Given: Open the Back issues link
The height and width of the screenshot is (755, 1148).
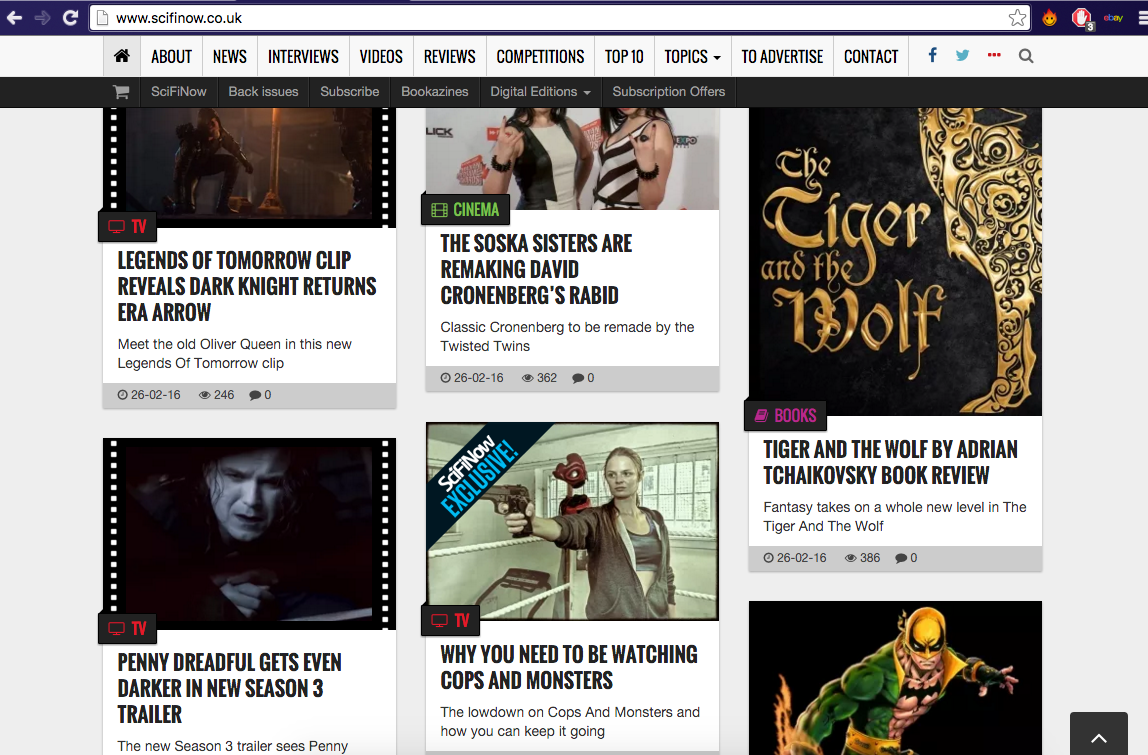Looking at the screenshot, I should click(263, 92).
